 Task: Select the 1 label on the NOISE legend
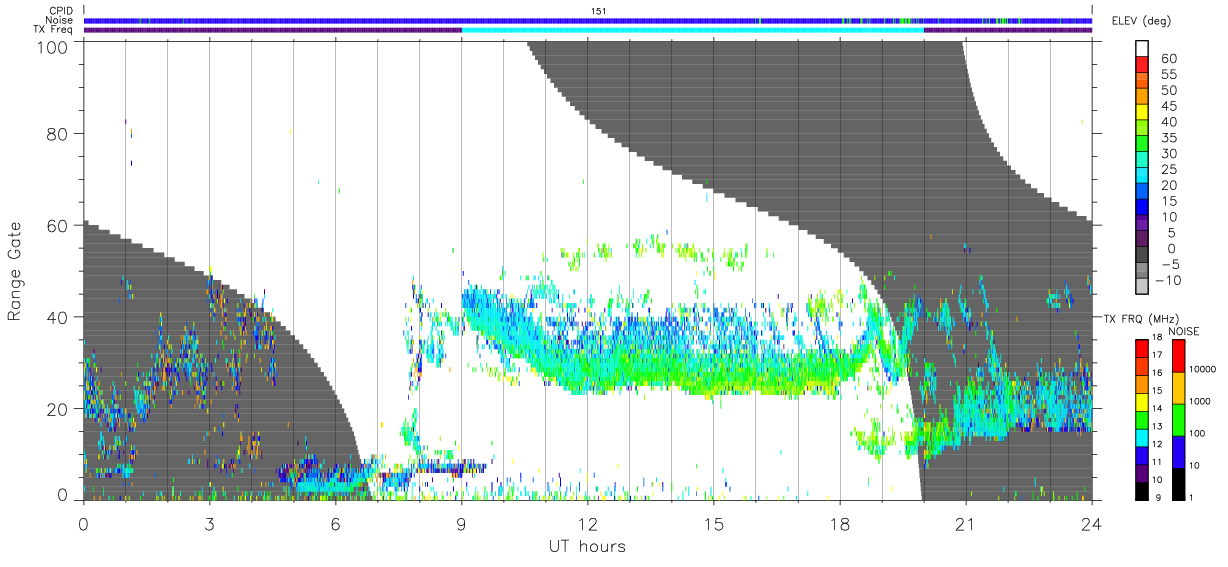(1193, 498)
